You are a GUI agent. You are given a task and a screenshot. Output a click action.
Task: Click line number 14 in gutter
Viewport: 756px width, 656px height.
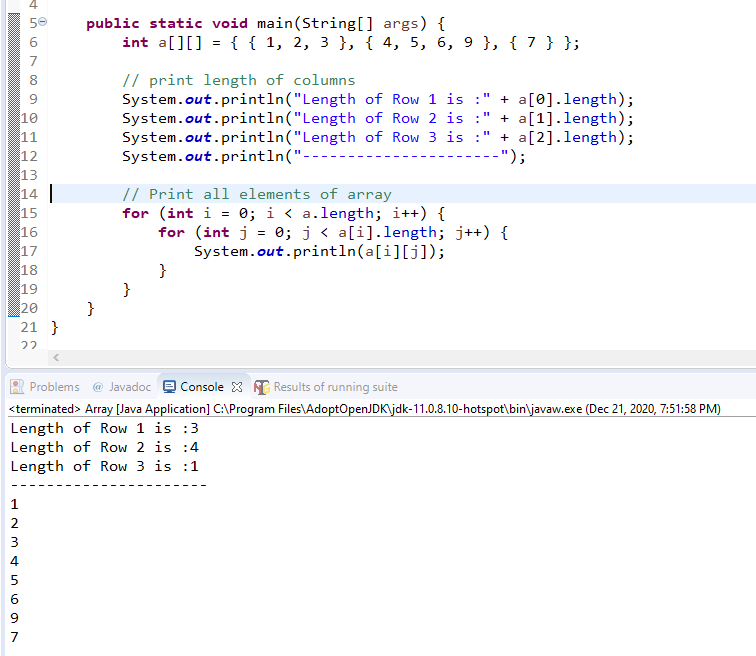(x=29, y=194)
